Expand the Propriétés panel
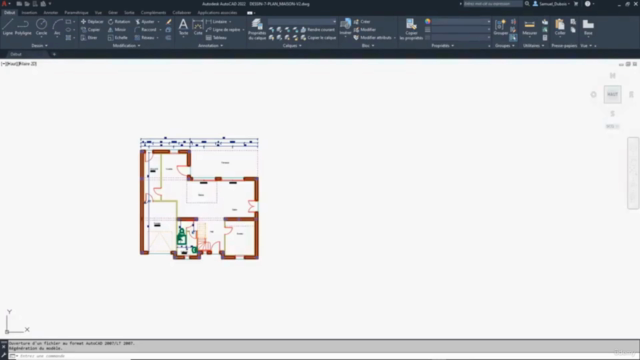The width and height of the screenshot is (640, 360). click(442, 46)
